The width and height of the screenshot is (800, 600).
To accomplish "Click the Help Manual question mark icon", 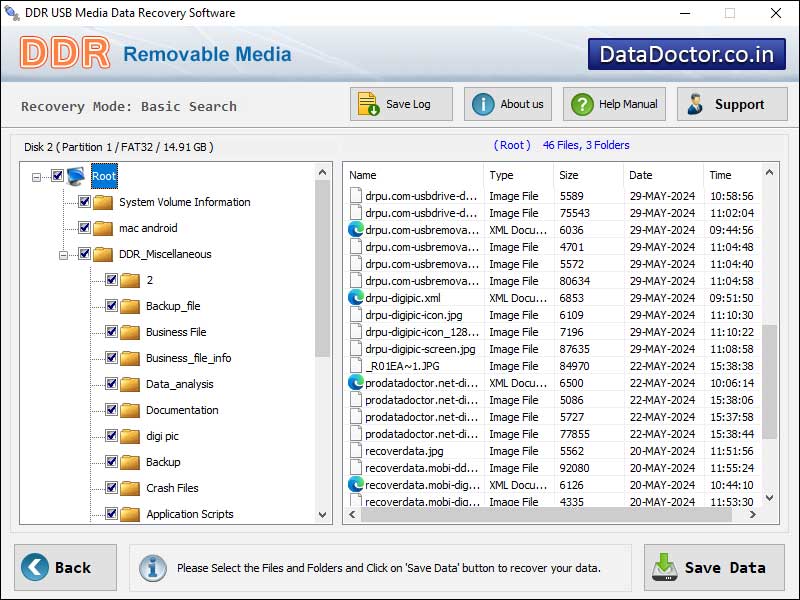I will 581,104.
